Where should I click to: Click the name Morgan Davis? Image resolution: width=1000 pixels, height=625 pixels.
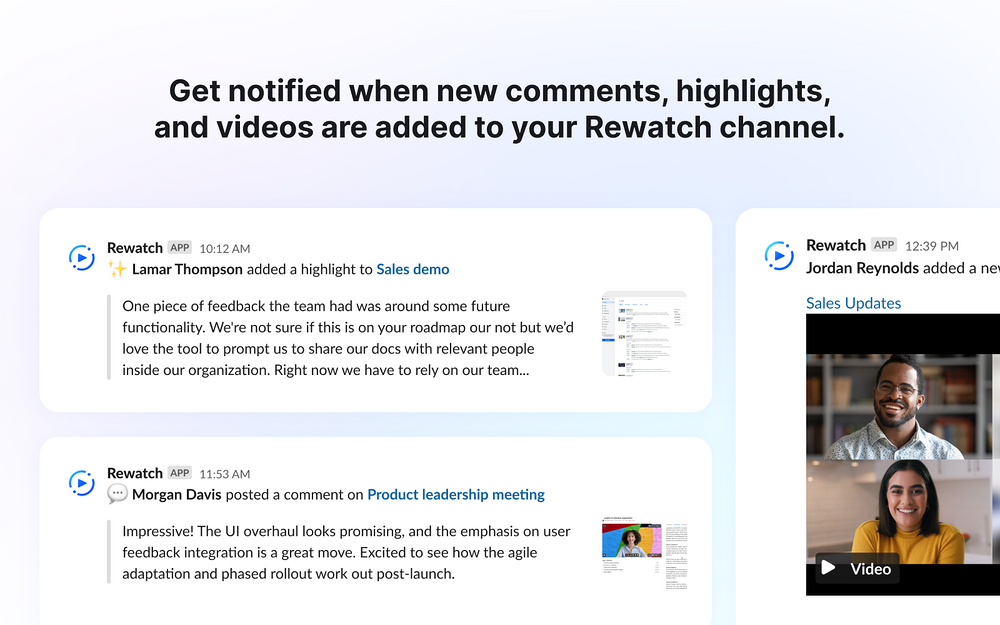point(177,494)
